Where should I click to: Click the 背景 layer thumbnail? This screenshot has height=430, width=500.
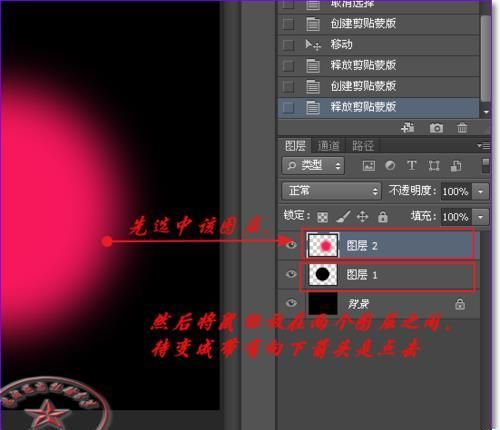[323, 303]
